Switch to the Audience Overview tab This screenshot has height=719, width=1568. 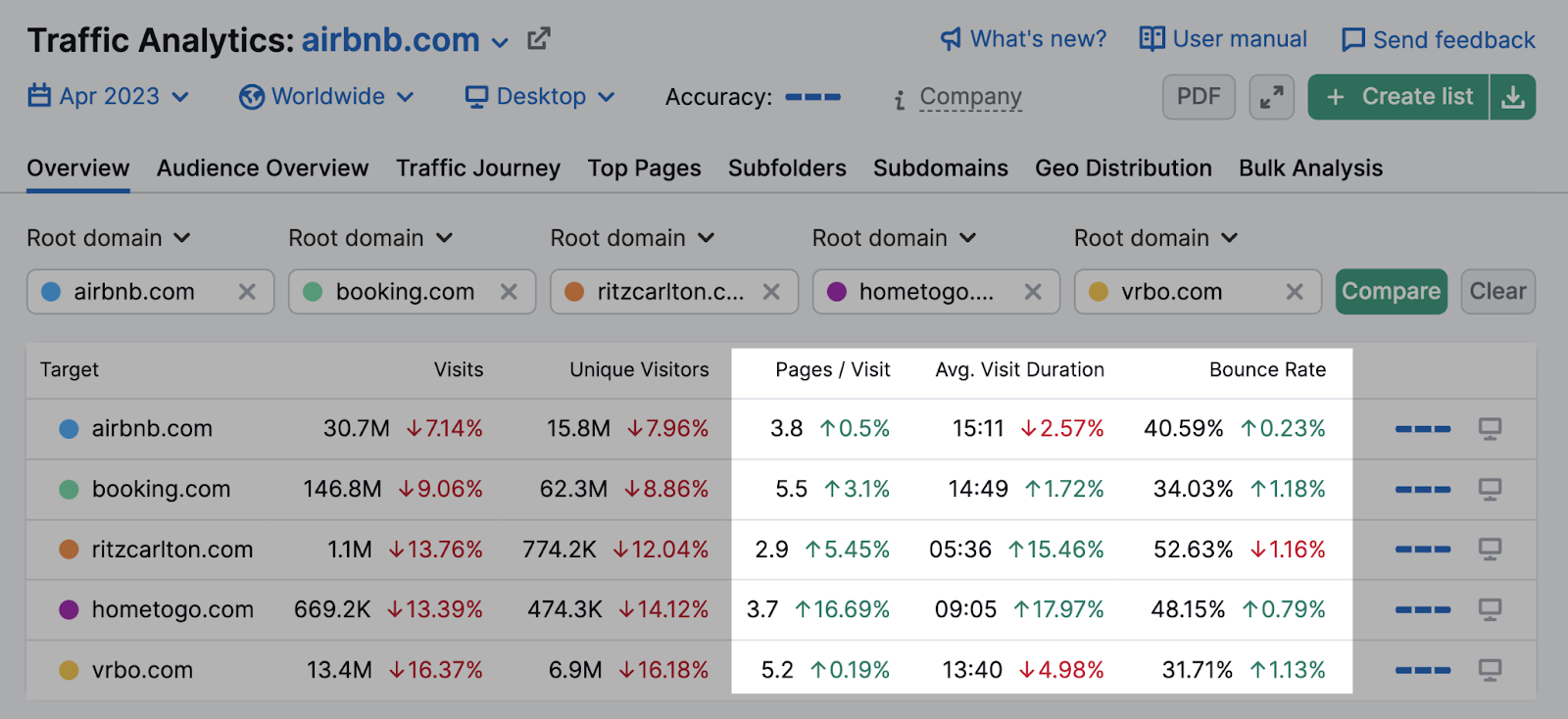click(x=263, y=168)
